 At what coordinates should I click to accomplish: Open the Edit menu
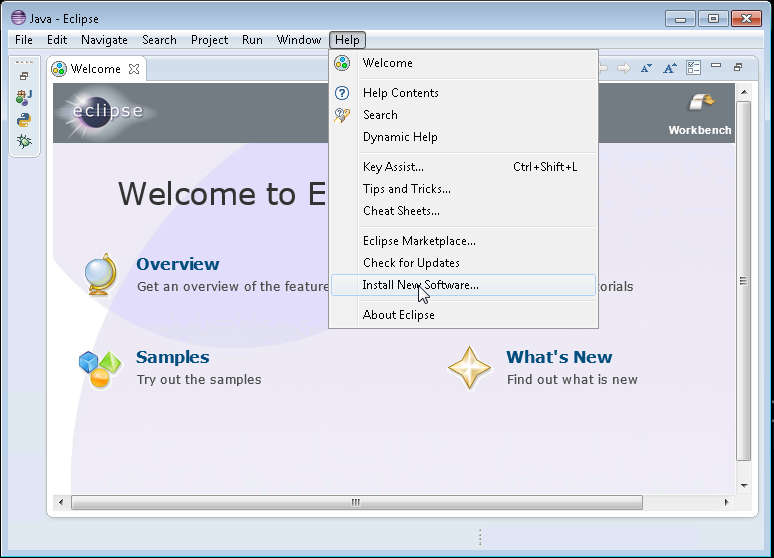57,40
